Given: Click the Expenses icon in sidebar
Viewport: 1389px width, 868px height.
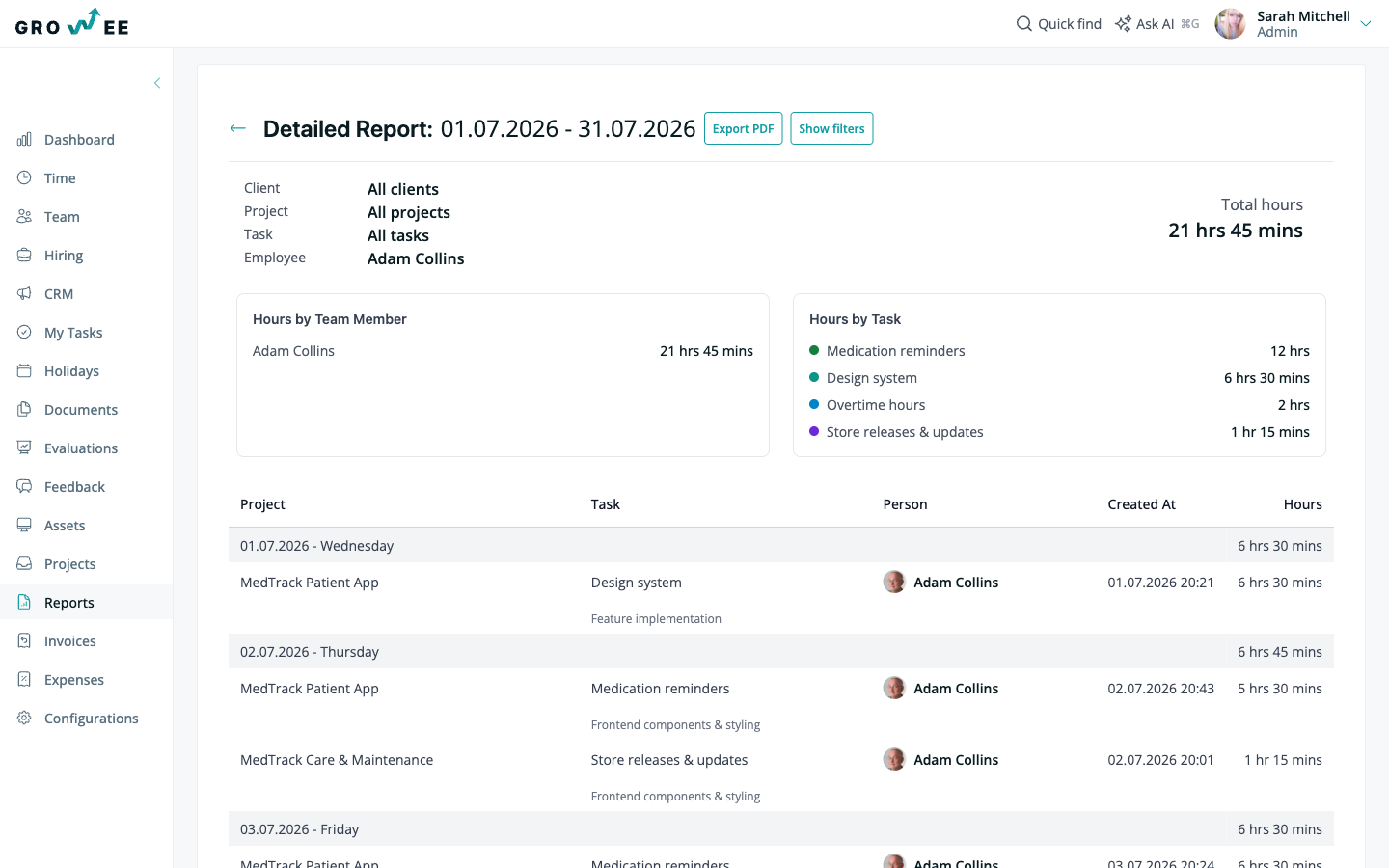Looking at the screenshot, I should [x=24, y=680].
